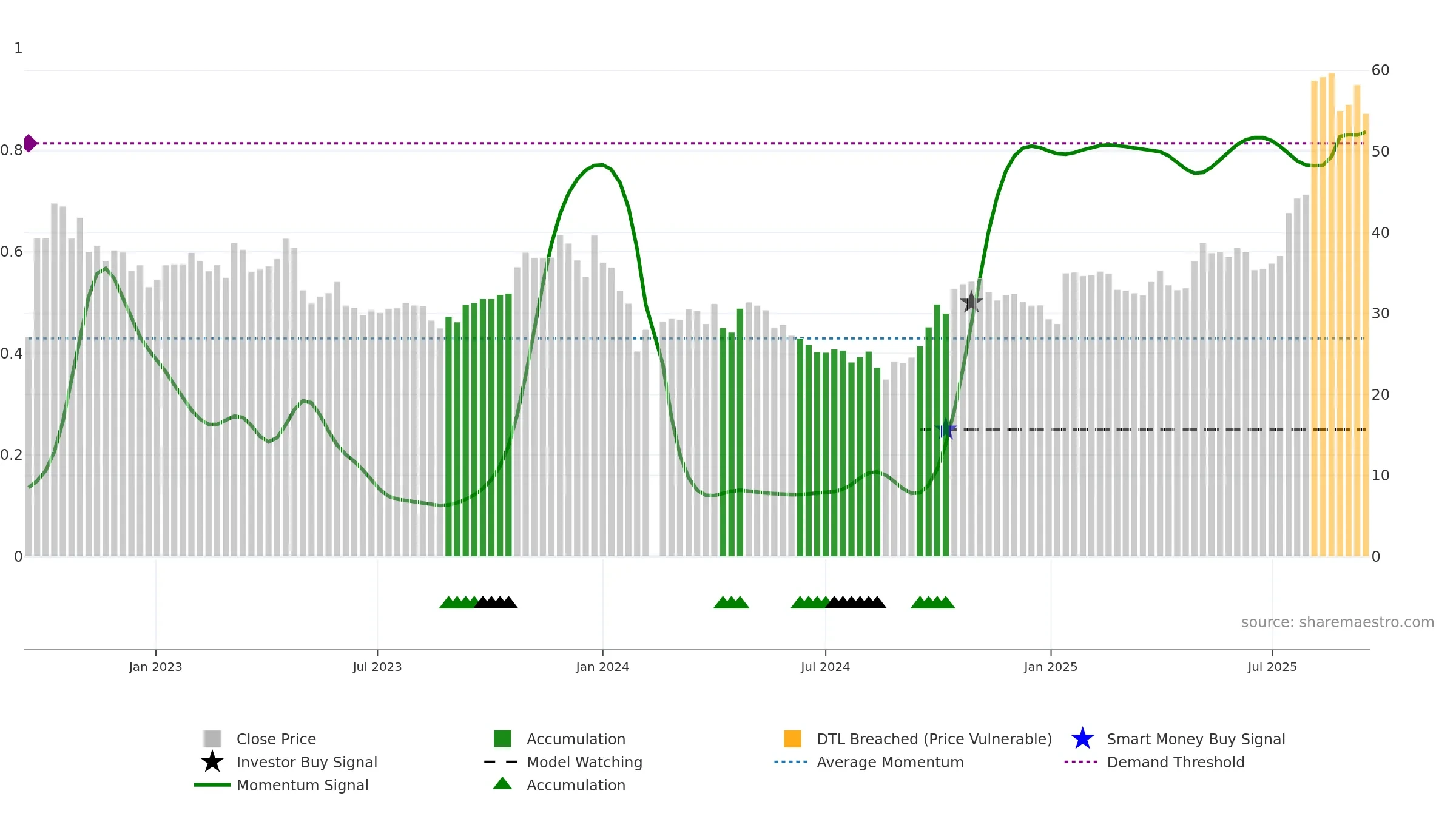
Task: Click the green Accumulation square legend swatch
Action: point(502,739)
